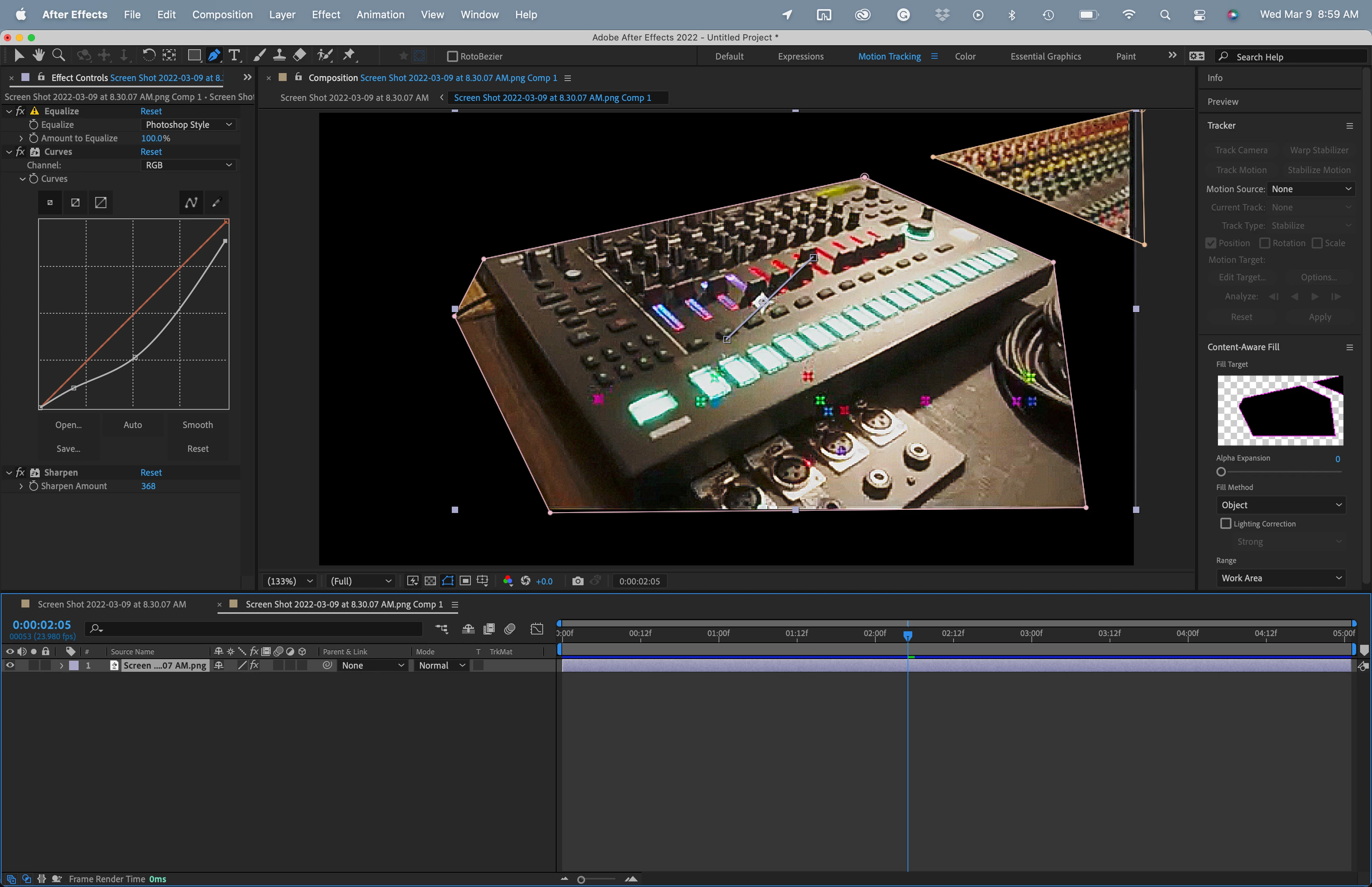Hide layer 1 with eye toggle
The height and width of the screenshot is (887, 1372).
pyautogui.click(x=10, y=665)
